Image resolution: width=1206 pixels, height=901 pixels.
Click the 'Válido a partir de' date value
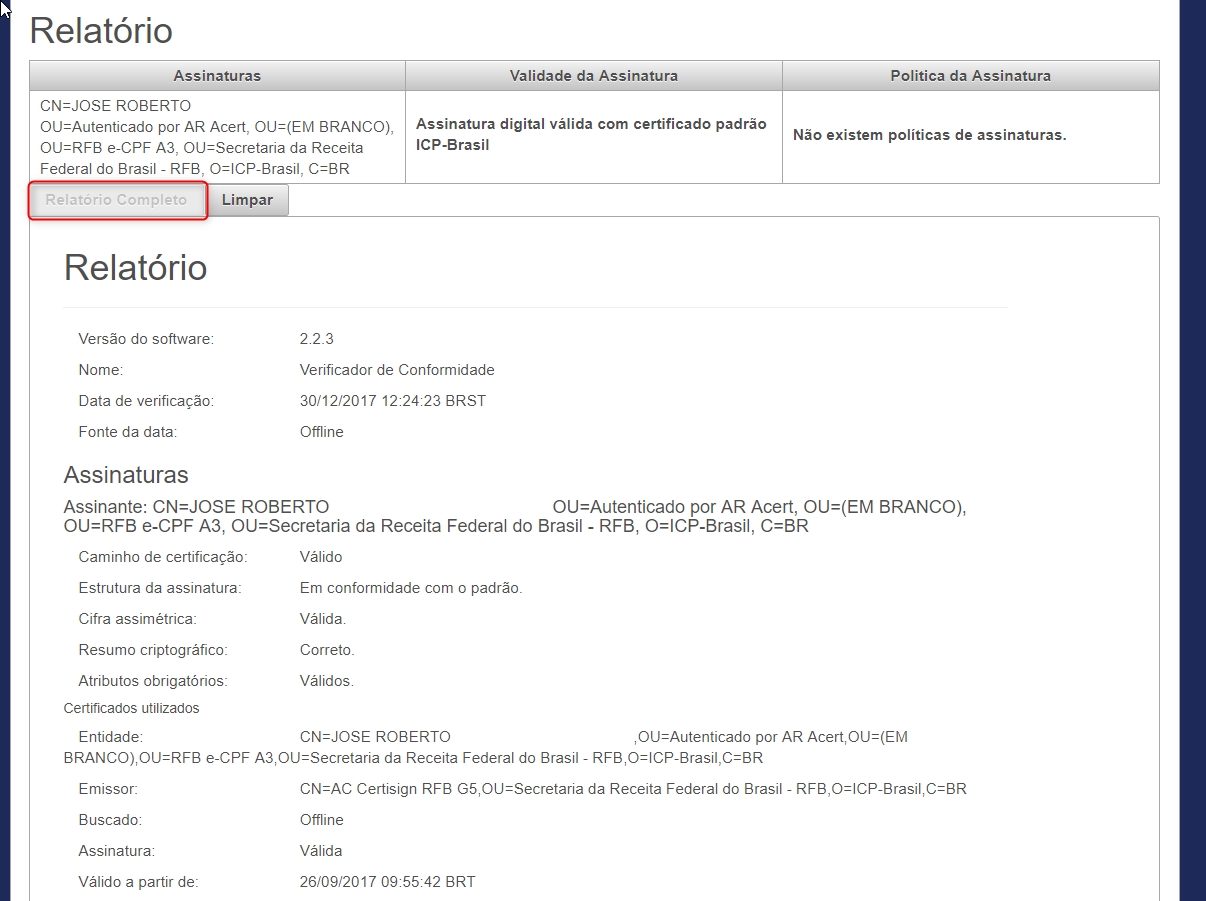387,882
